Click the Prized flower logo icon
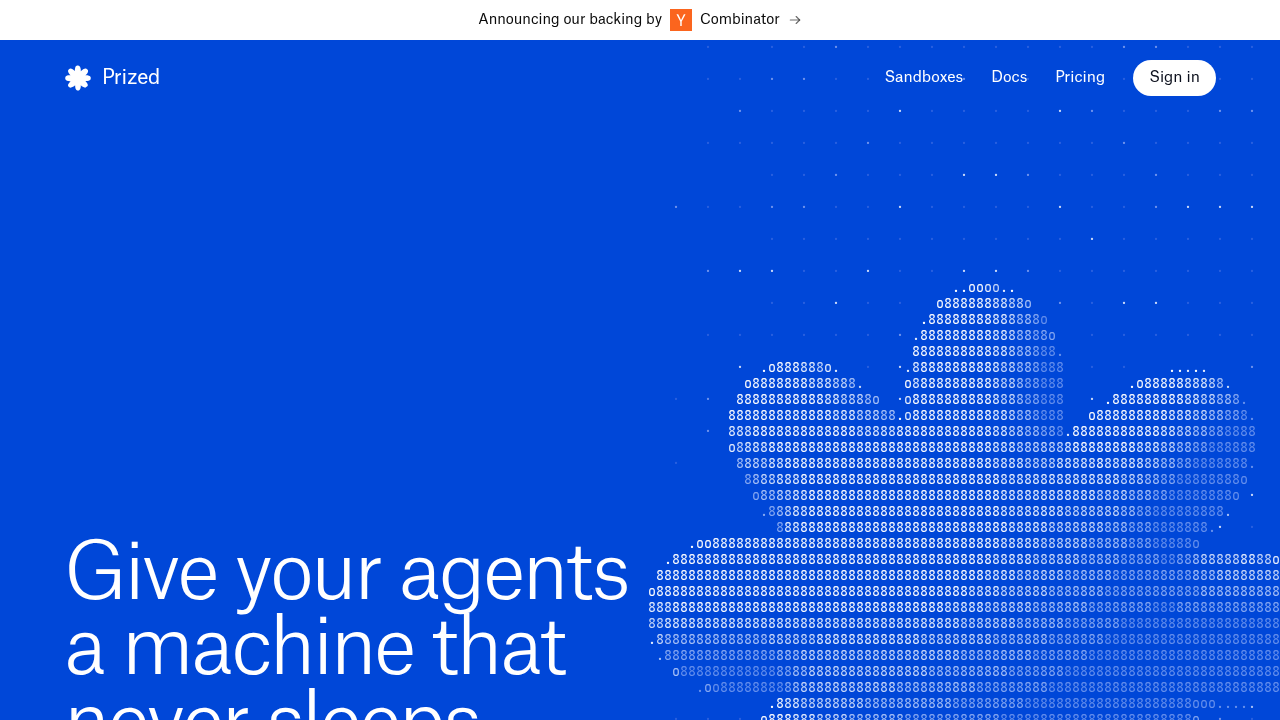This screenshot has width=1280, height=720. click(78, 78)
